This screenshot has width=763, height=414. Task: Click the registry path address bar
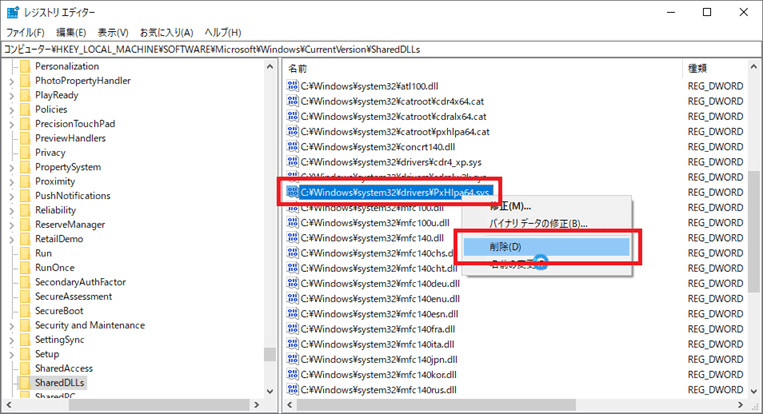coord(380,48)
